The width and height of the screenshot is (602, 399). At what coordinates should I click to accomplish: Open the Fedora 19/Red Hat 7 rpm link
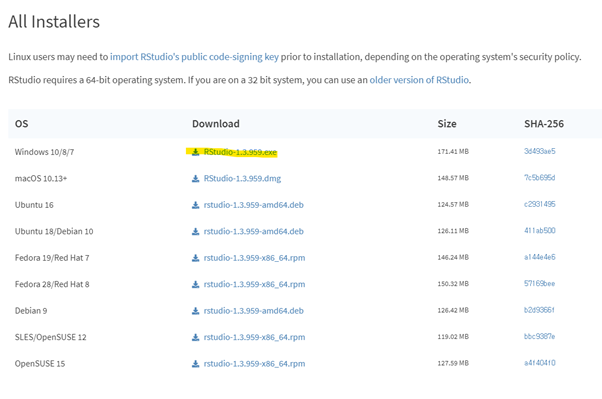coord(254,258)
